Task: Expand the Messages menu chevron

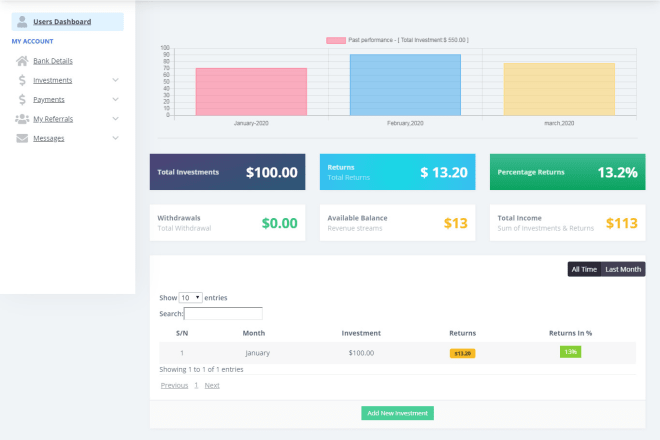Action: point(115,138)
